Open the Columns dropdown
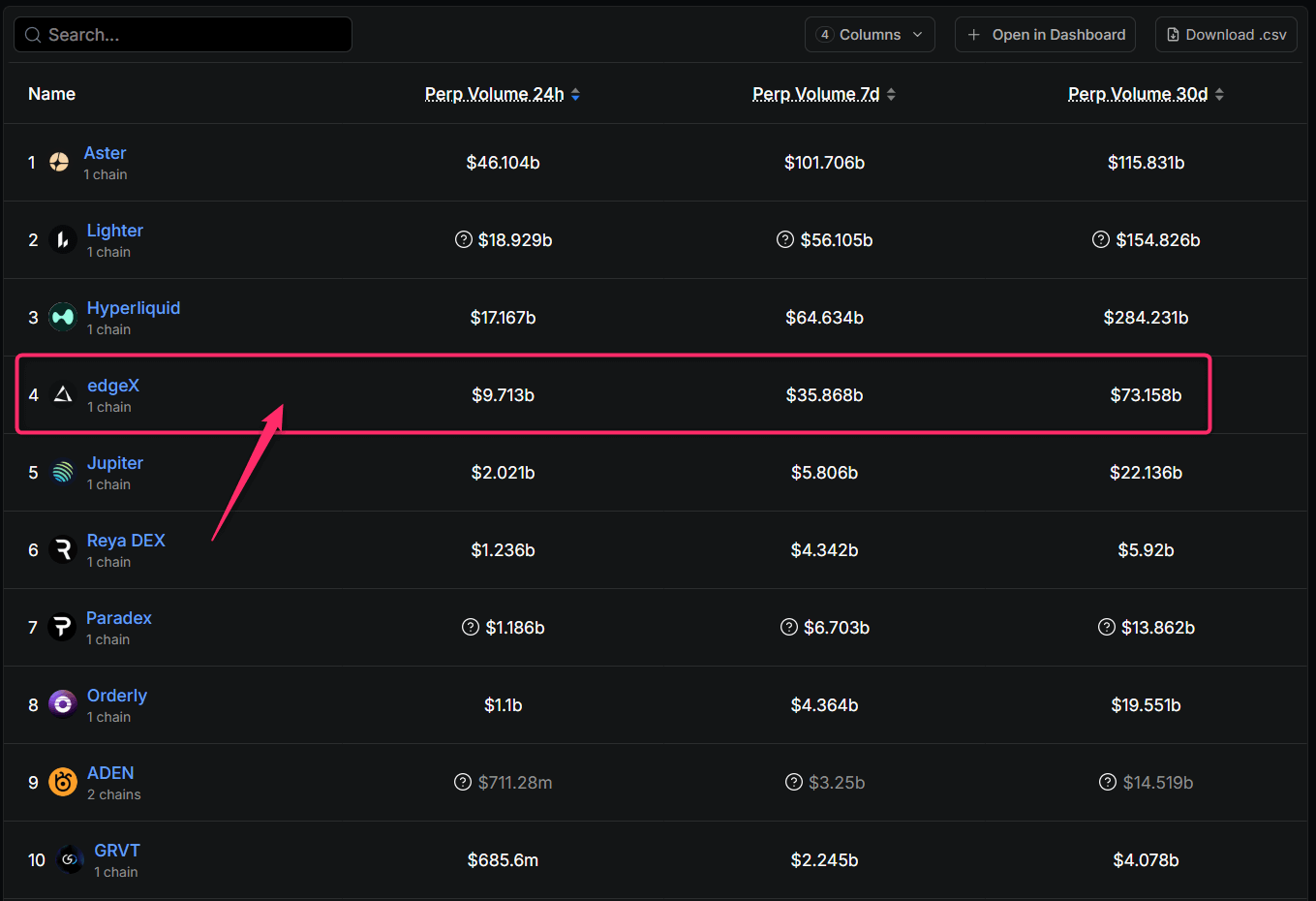Image resolution: width=1316 pixels, height=901 pixels. 870,35
